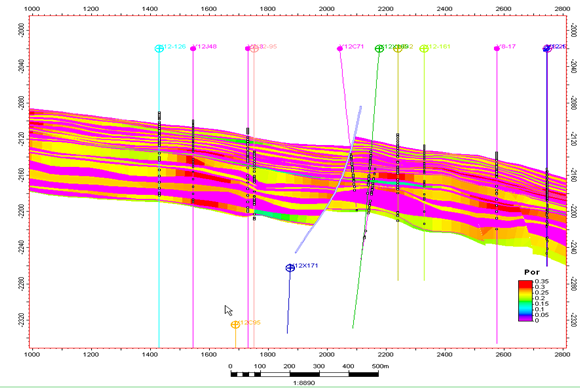Image resolution: width=580 pixels, height=388 pixels.
Task: Click the orange V12C95 well symbol
Action: tap(235, 325)
